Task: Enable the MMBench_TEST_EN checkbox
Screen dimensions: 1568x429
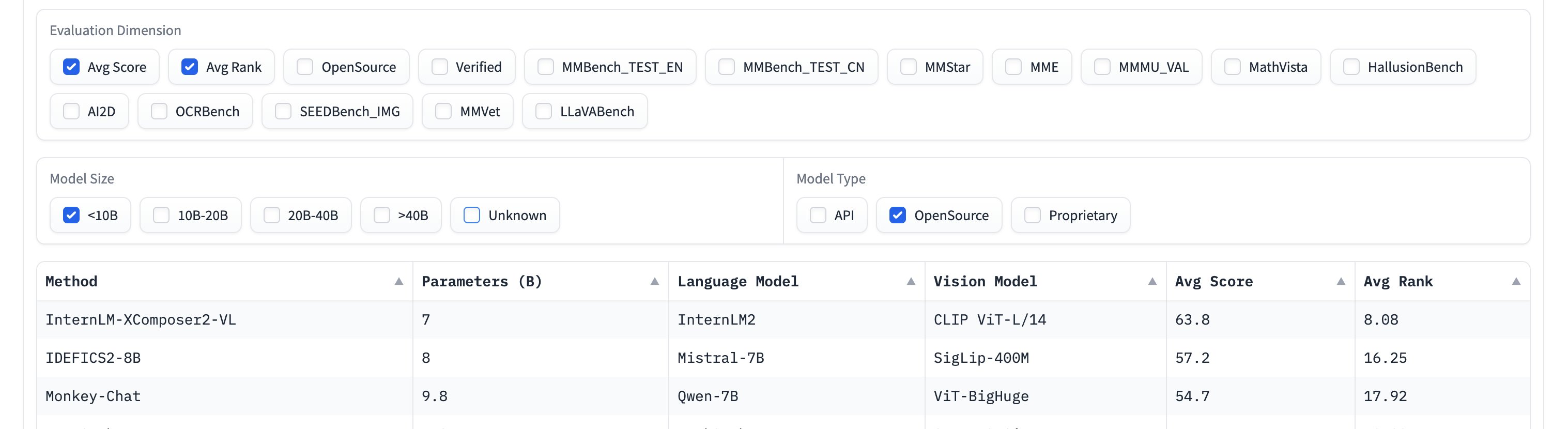Action: pos(546,67)
